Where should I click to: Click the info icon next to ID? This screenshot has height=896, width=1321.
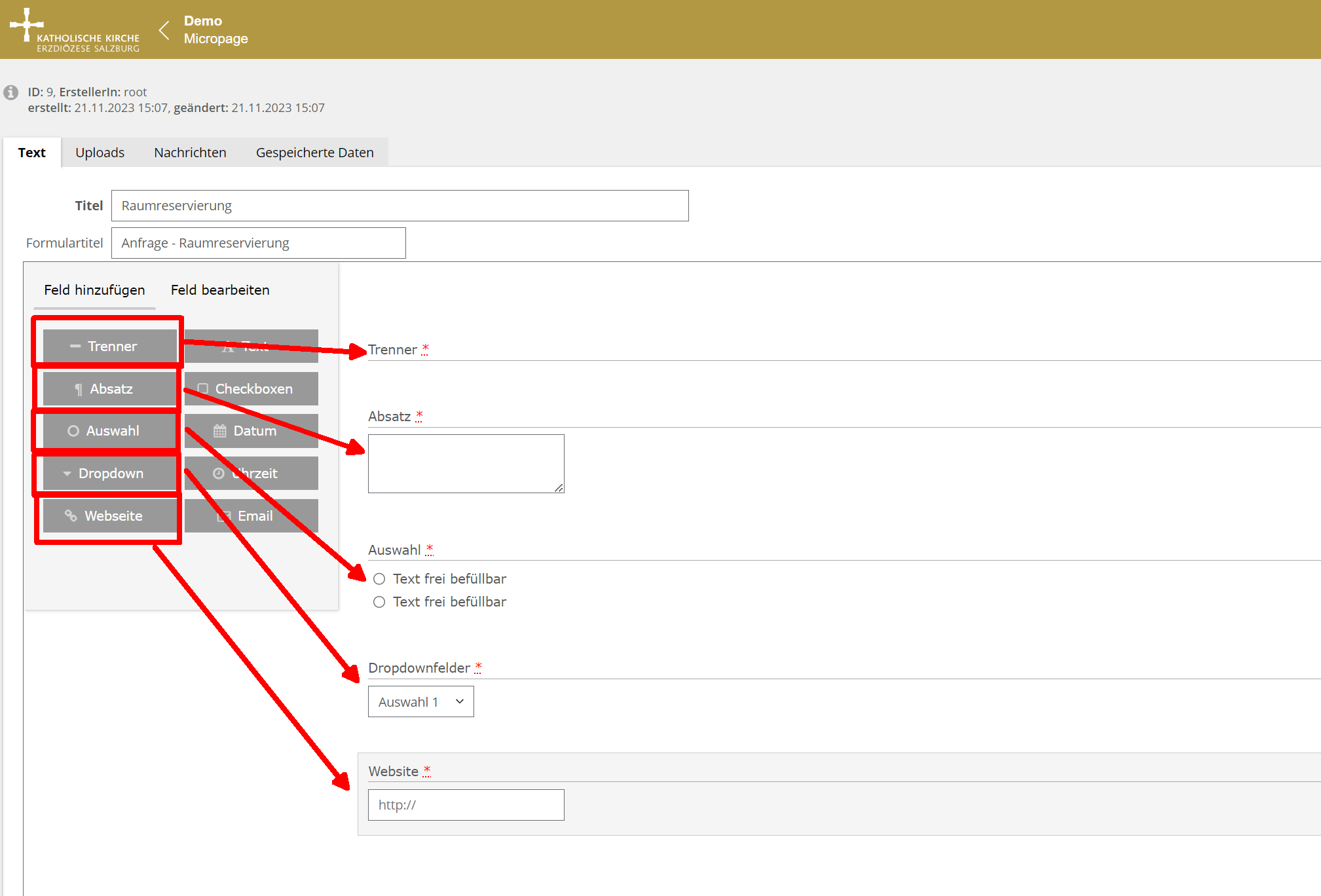tap(11, 92)
